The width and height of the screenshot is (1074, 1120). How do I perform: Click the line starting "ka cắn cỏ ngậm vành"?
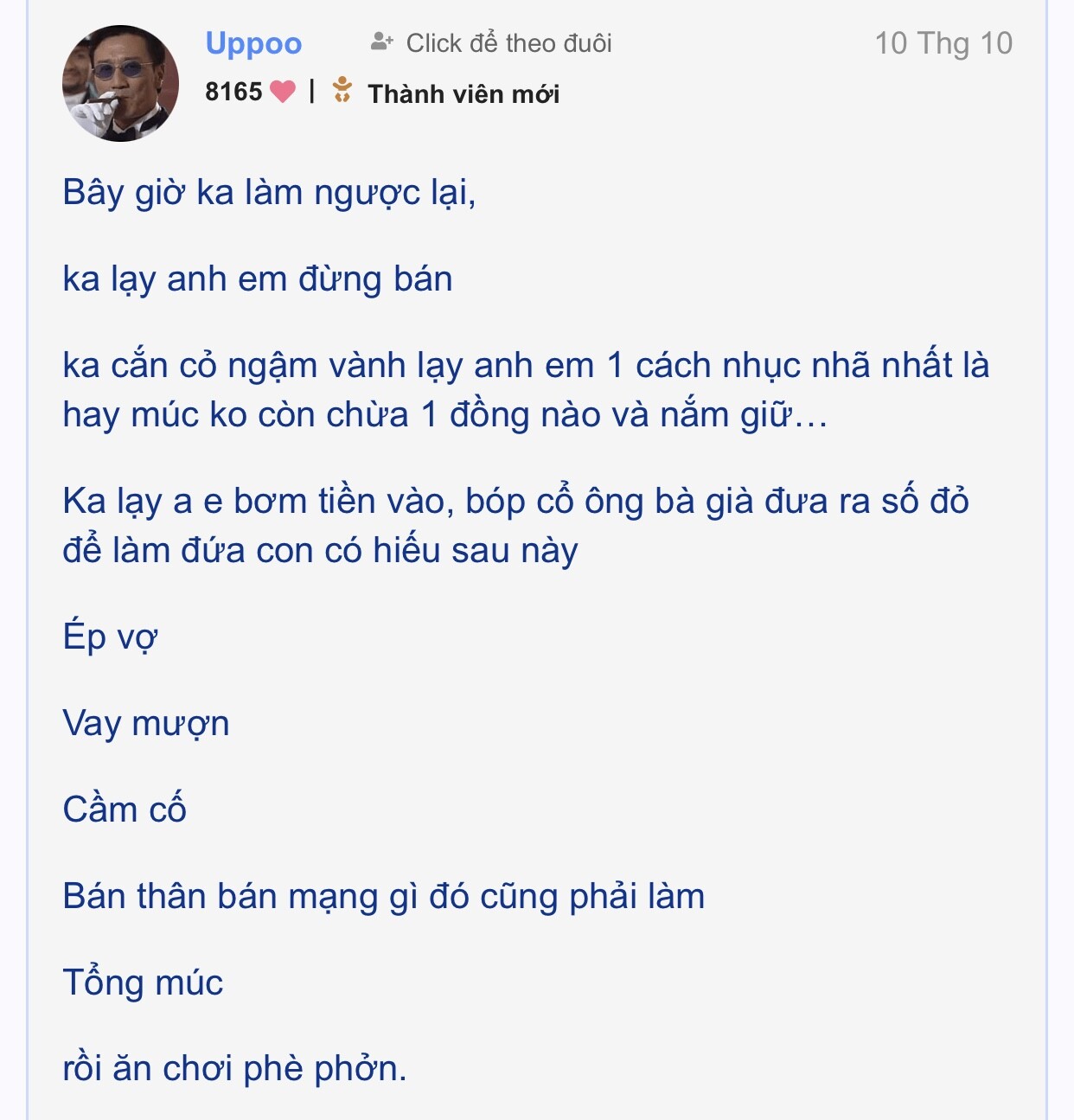click(x=526, y=366)
